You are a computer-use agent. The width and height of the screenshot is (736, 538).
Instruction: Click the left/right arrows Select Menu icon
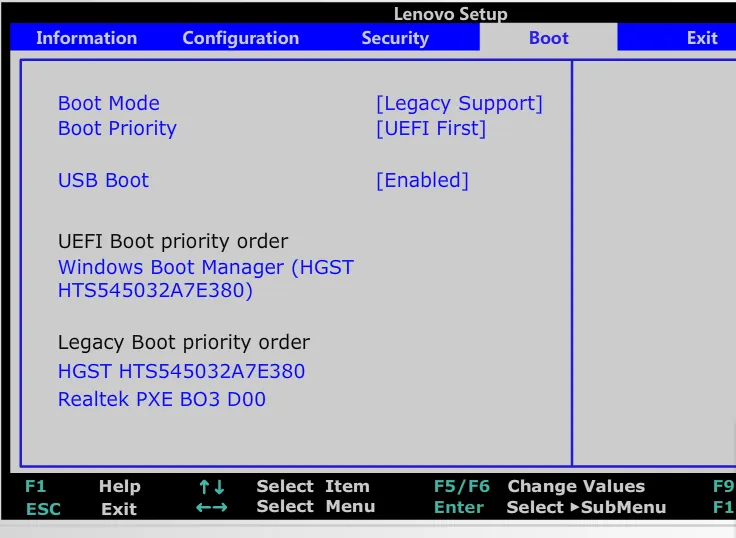[212, 507]
